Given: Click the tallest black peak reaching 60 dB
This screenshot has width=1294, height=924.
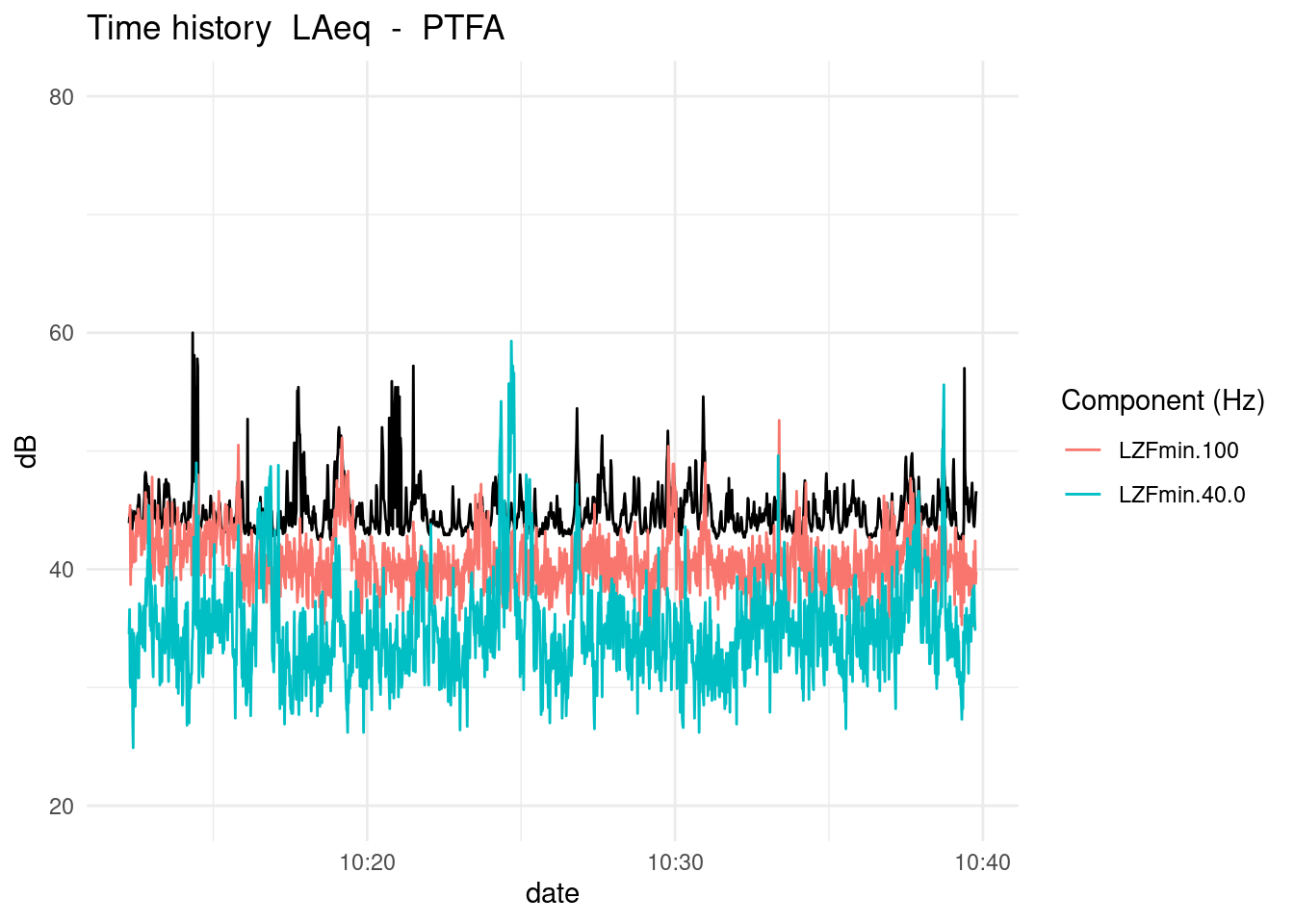Looking at the screenshot, I should tap(193, 334).
